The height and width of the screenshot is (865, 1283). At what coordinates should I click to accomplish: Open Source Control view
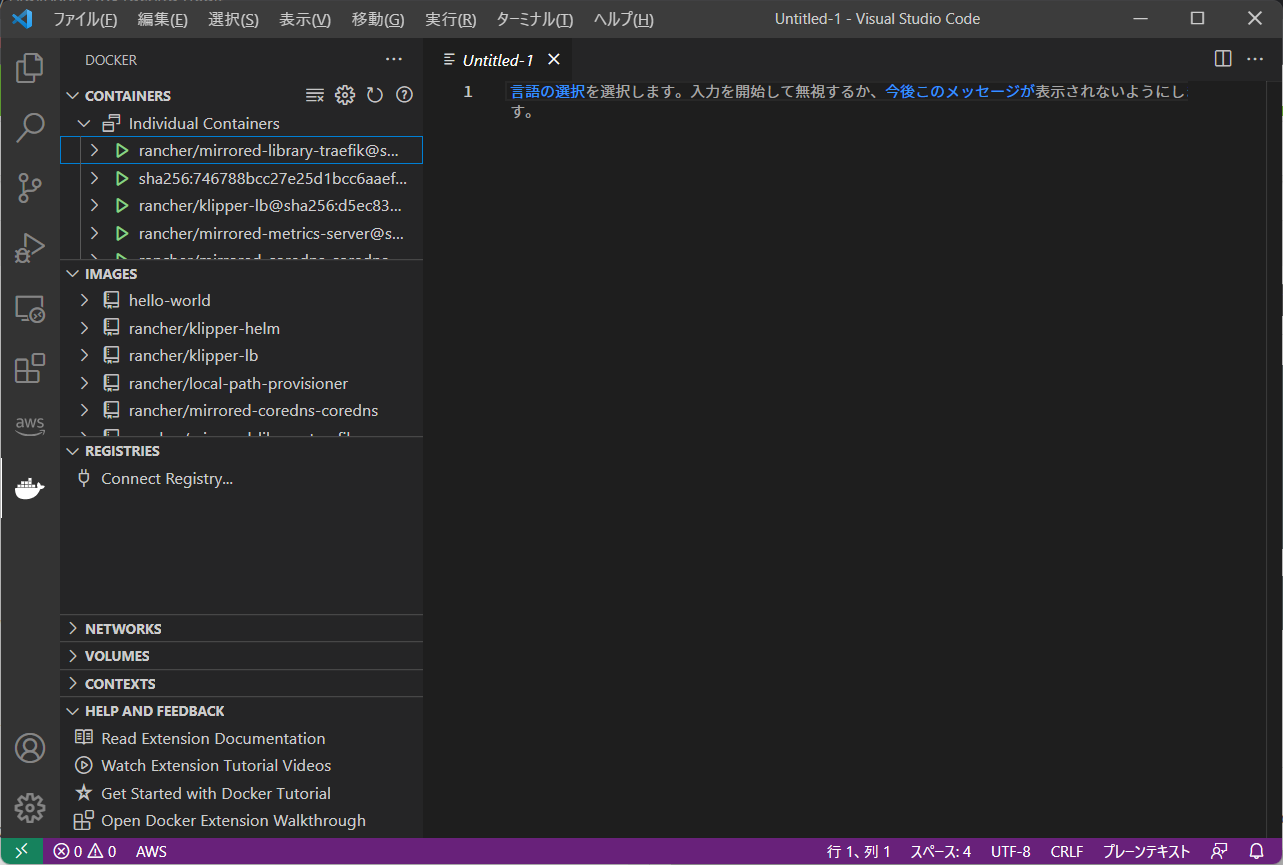pyautogui.click(x=30, y=187)
